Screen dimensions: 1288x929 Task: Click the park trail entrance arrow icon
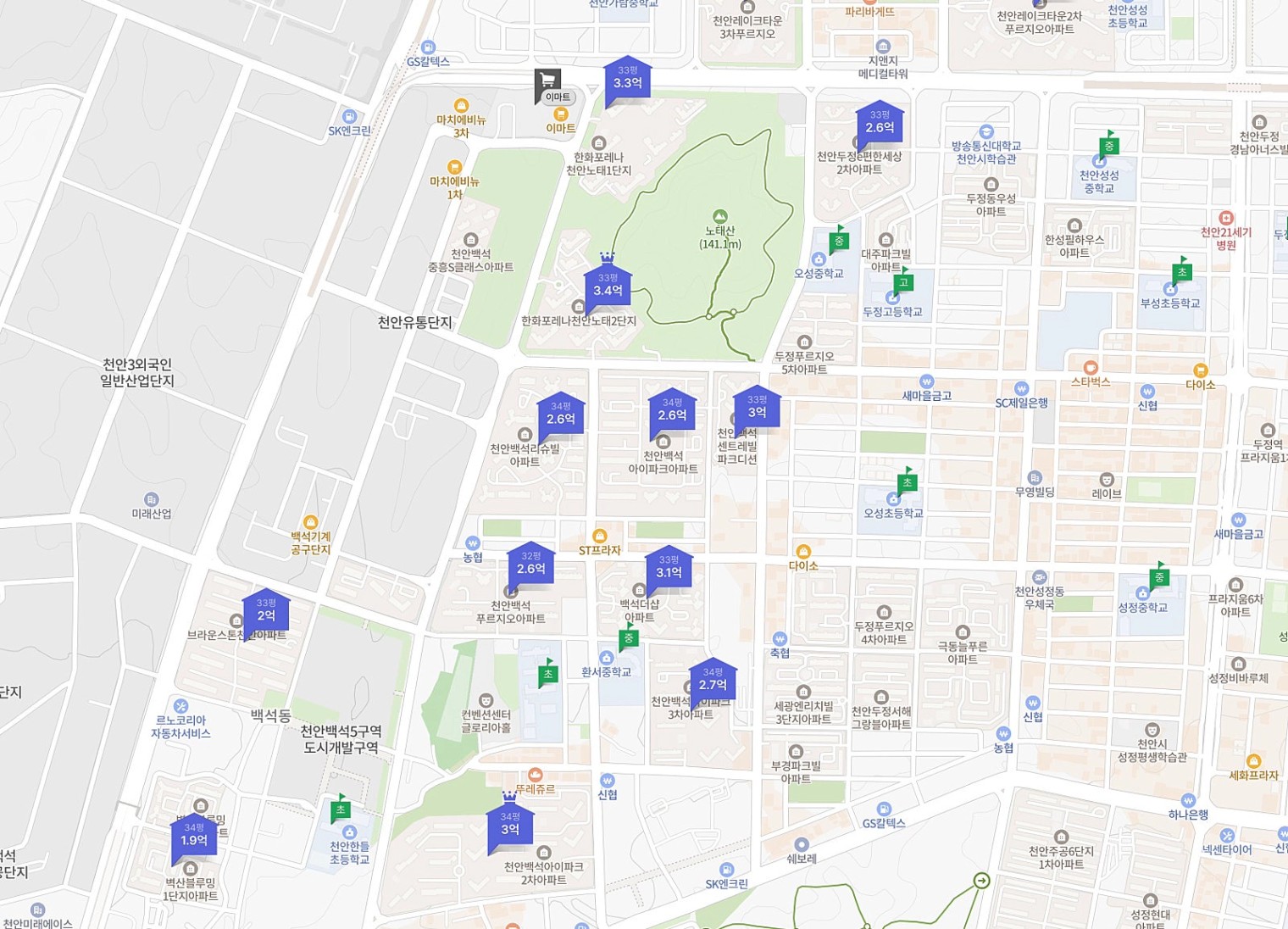point(981,881)
